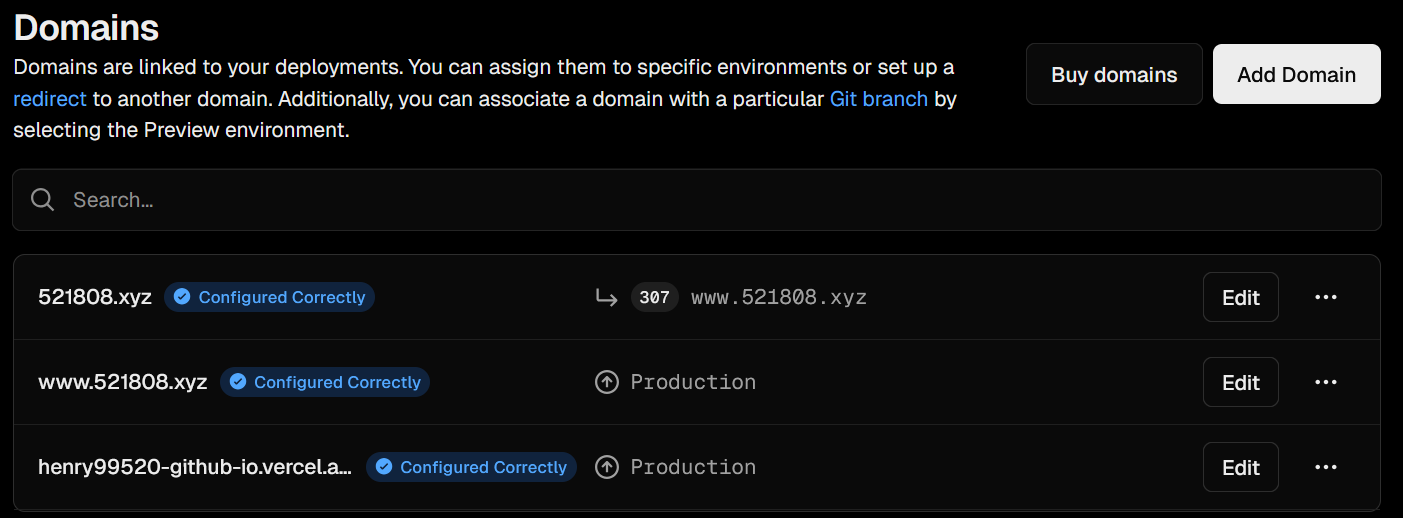1403x518 pixels.
Task: Edit the www.521808.xyz domain
Action: [1240, 382]
